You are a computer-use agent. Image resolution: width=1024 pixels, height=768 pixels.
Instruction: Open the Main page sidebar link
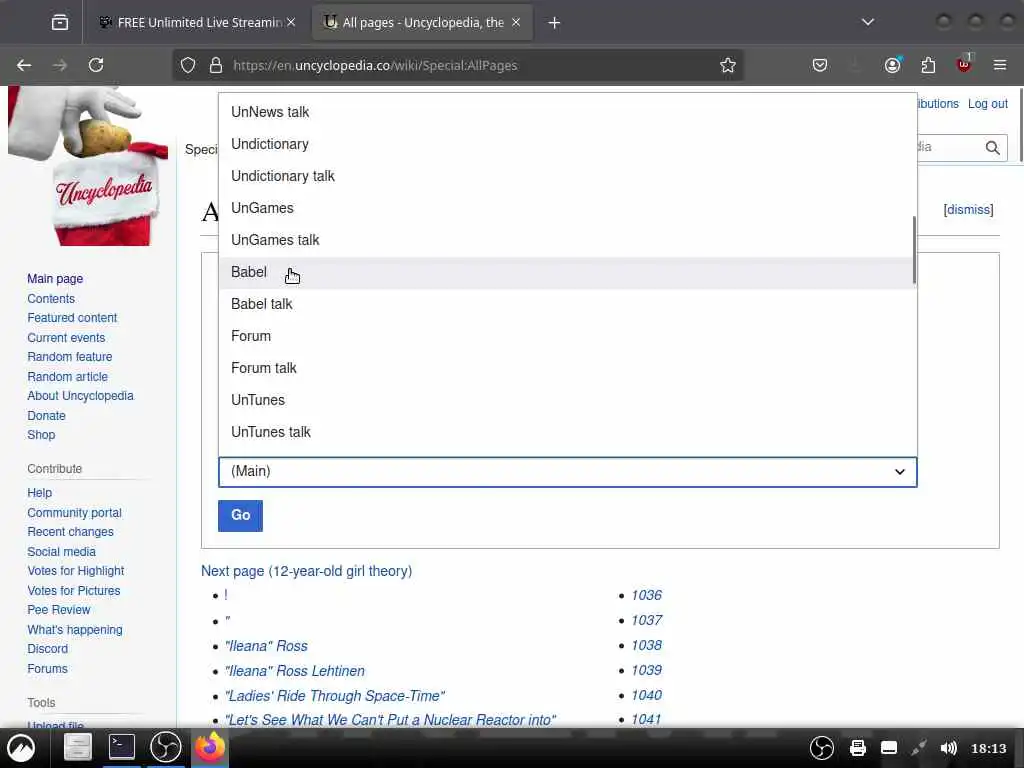55,279
